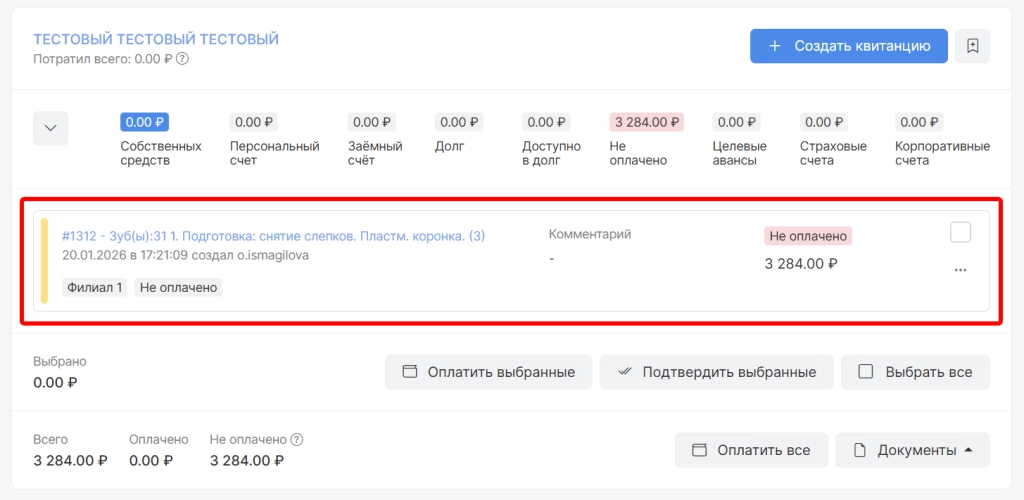
Task: Click the yellow status stripe on invoice row
Action: pyautogui.click(x=44, y=260)
